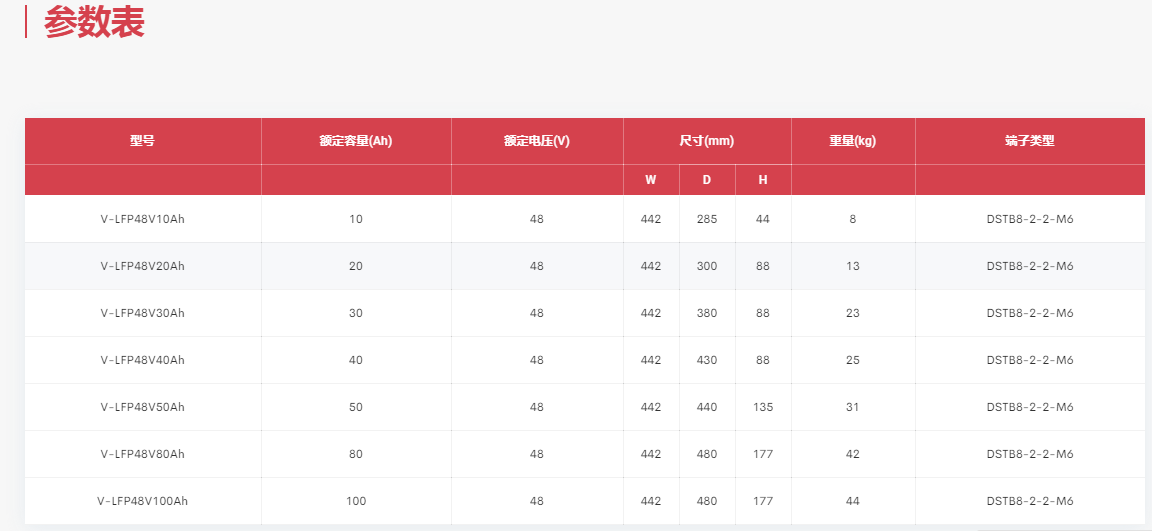Select the W dimension sub-header
This screenshot has width=1152, height=531.
point(651,180)
